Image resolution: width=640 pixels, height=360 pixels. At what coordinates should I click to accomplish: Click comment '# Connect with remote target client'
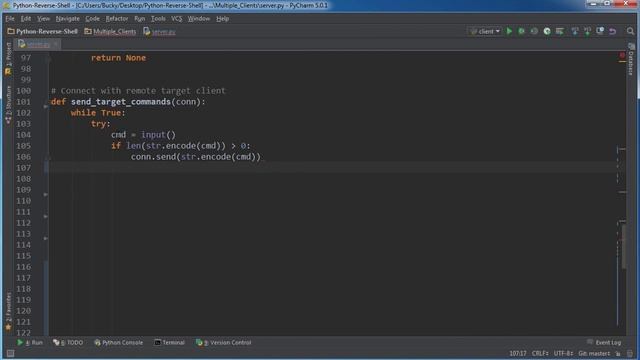click(x=138, y=91)
